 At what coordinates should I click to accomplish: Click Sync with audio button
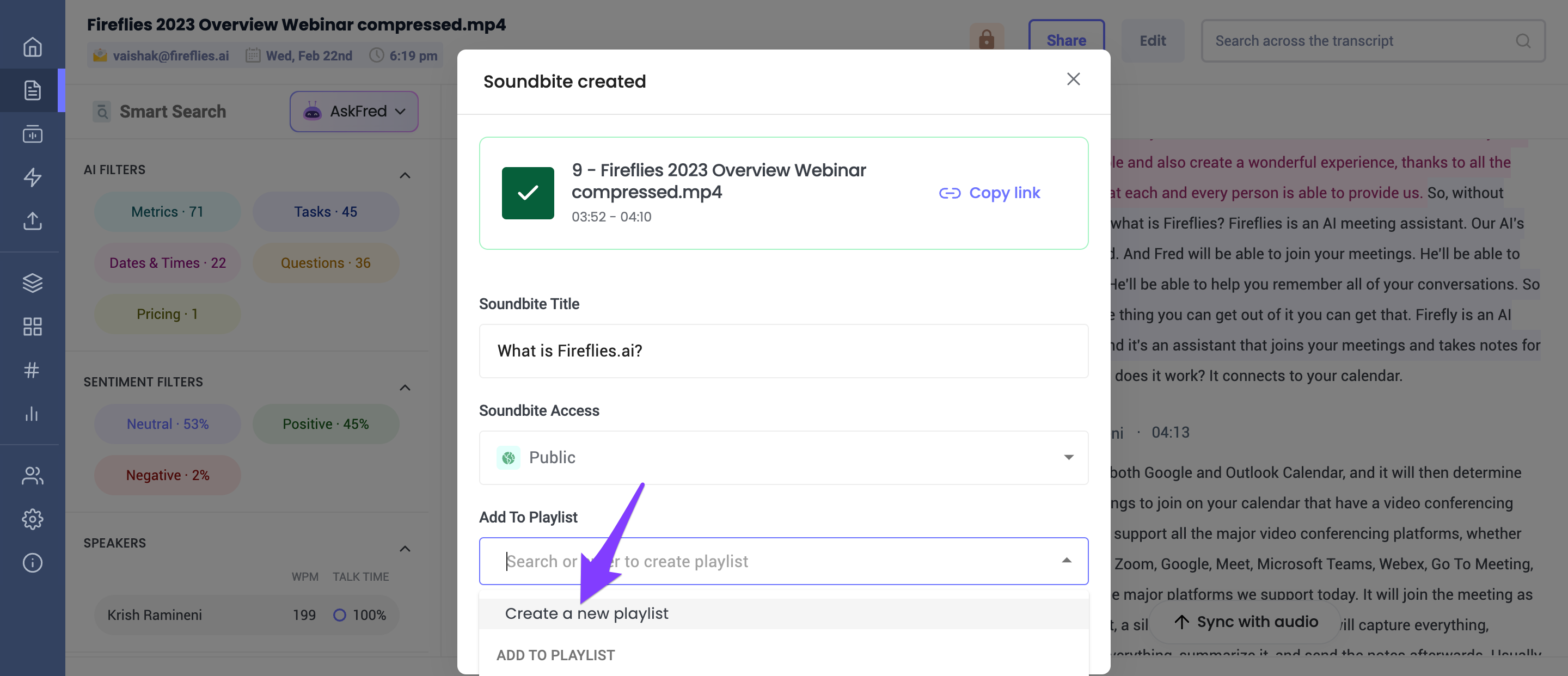click(1245, 622)
